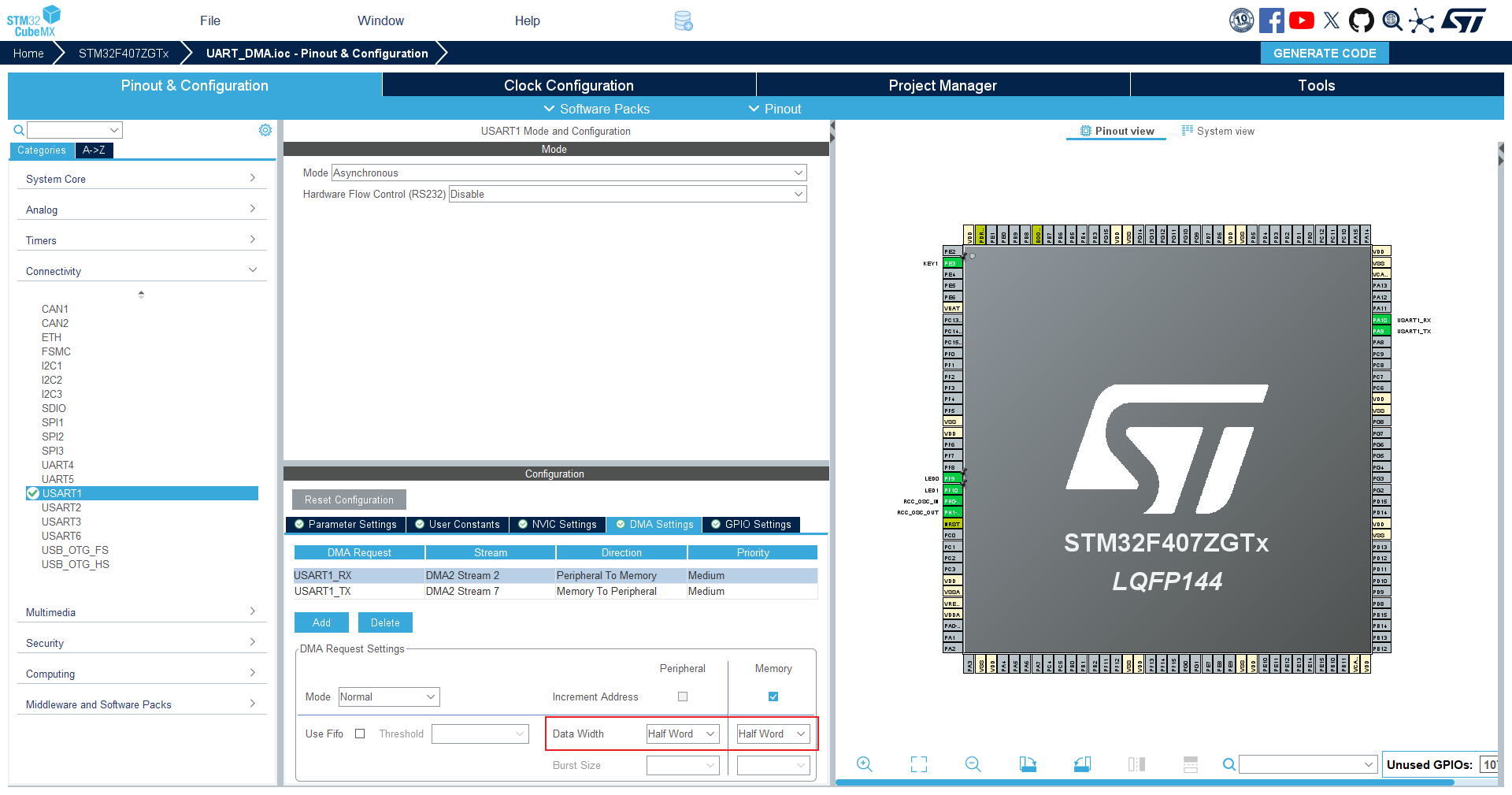The width and height of the screenshot is (1512, 795).
Task: Click Reset Configuration button
Action: pos(349,500)
